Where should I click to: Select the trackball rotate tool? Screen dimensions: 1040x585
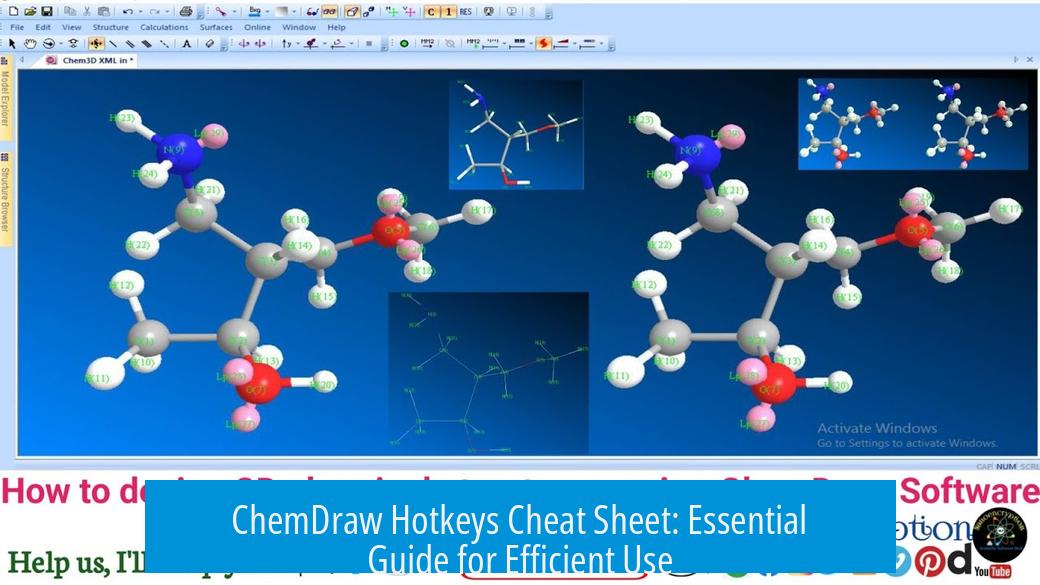coord(48,43)
